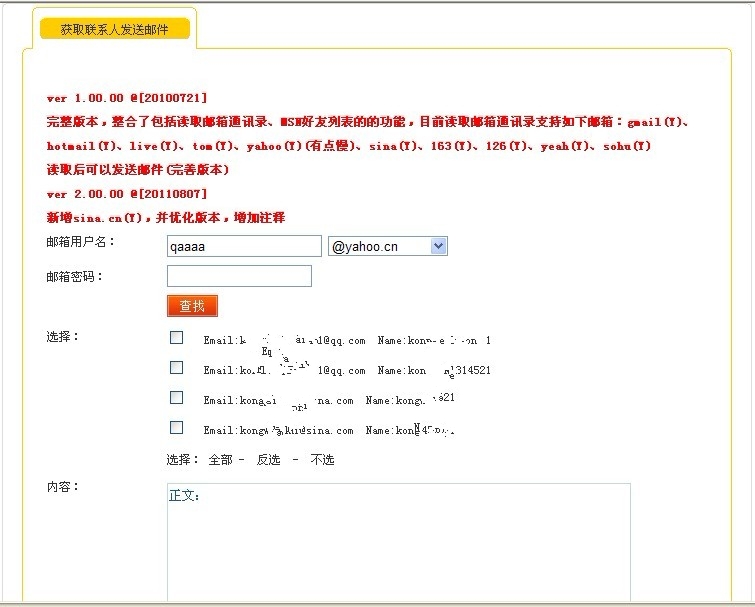This screenshot has width=755, height=607.
Task: Tick checkbox for first qq.com contact
Action: pyautogui.click(x=176, y=337)
